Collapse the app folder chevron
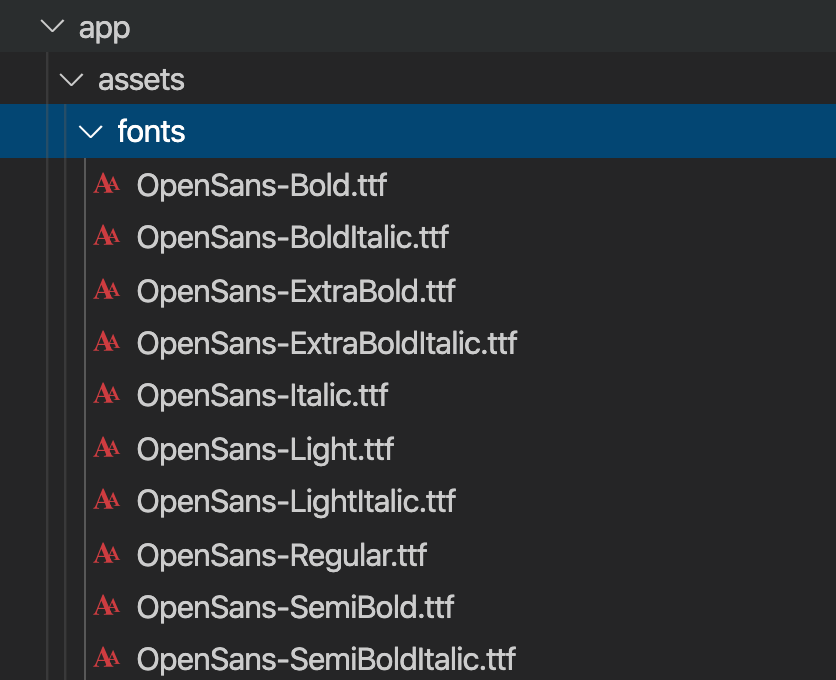 (x=52, y=26)
